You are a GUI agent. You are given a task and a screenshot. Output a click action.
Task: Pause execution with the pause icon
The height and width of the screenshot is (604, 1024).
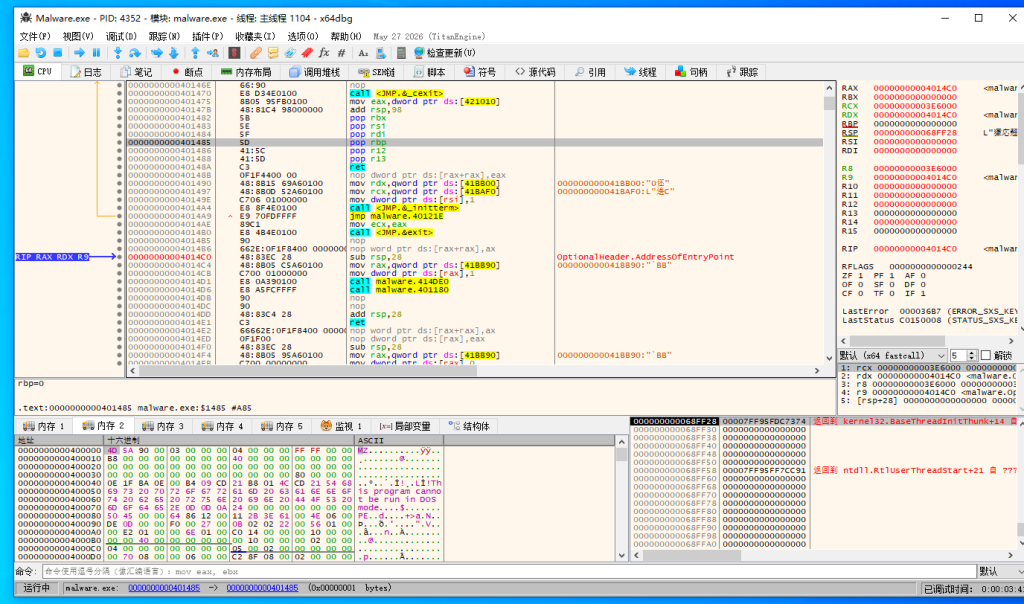pyautogui.click(x=97, y=53)
